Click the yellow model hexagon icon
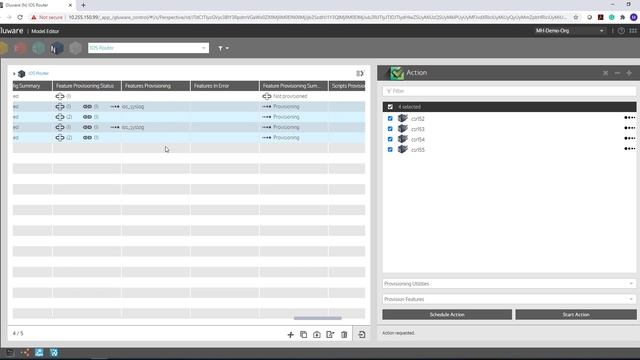 (3, 48)
